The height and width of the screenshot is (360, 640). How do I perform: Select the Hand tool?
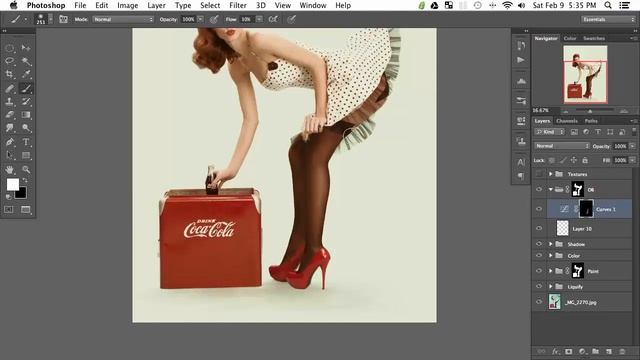[10, 169]
